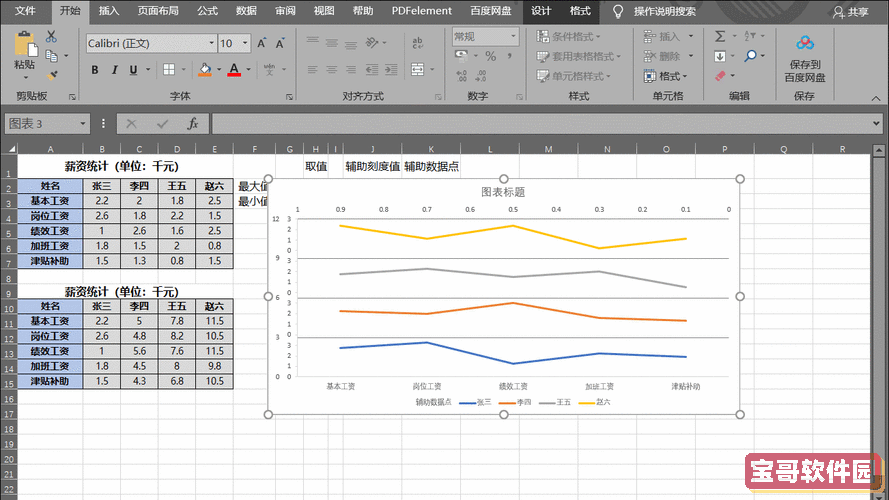Apply the fill color bucket
The image size is (889, 500).
point(205,70)
